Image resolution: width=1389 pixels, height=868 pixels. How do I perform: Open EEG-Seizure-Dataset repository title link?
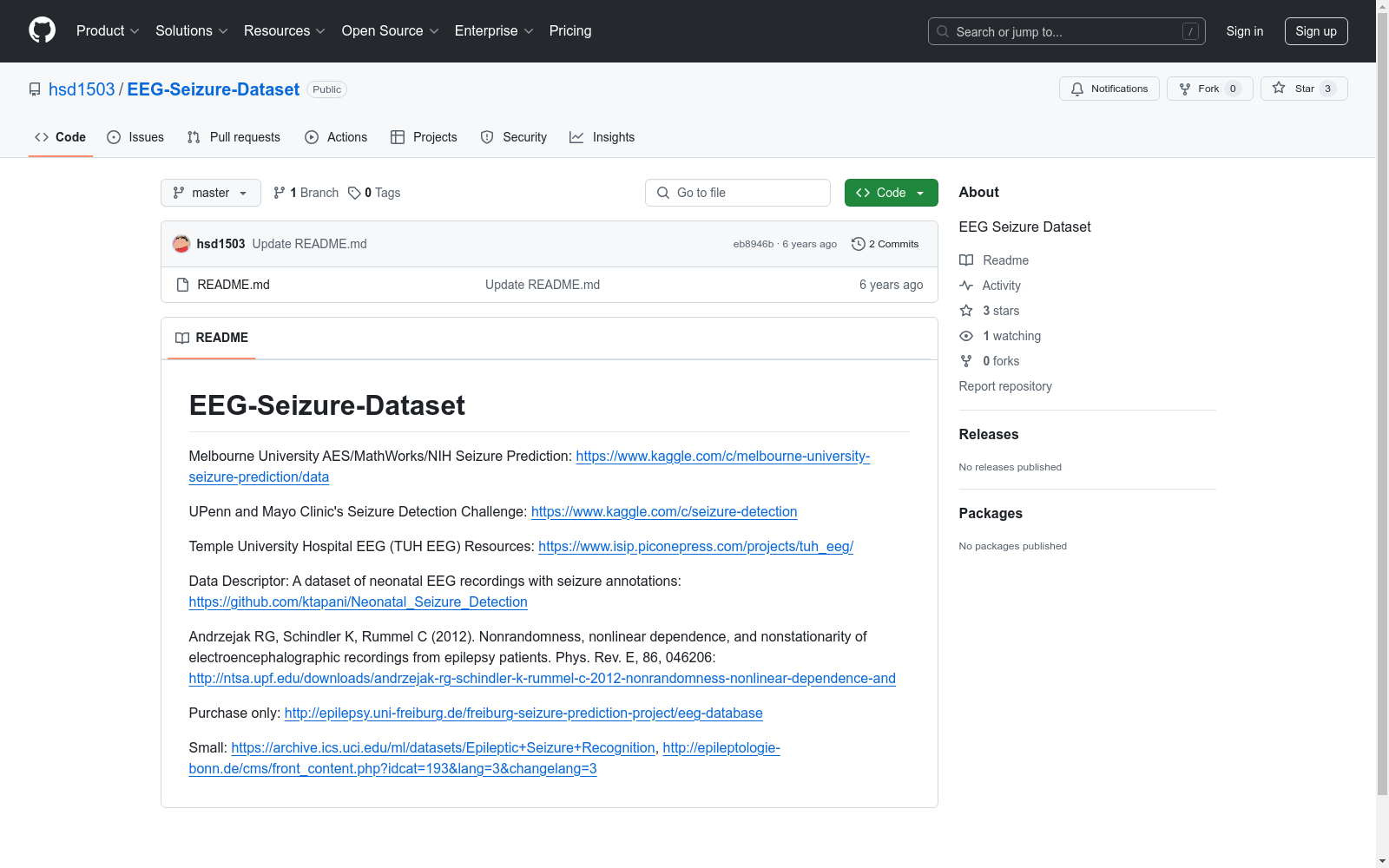pyautogui.click(x=214, y=89)
